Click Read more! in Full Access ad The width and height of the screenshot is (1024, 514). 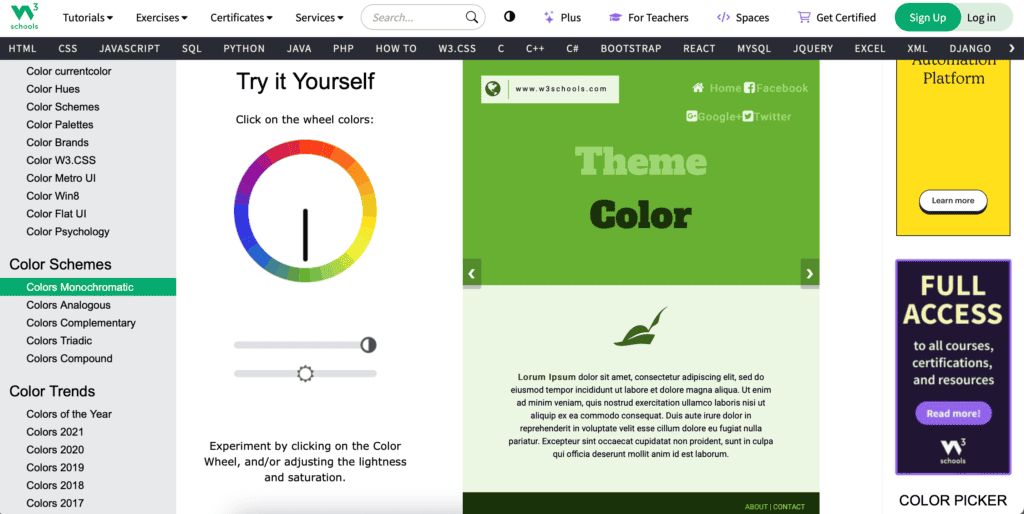tap(953, 413)
